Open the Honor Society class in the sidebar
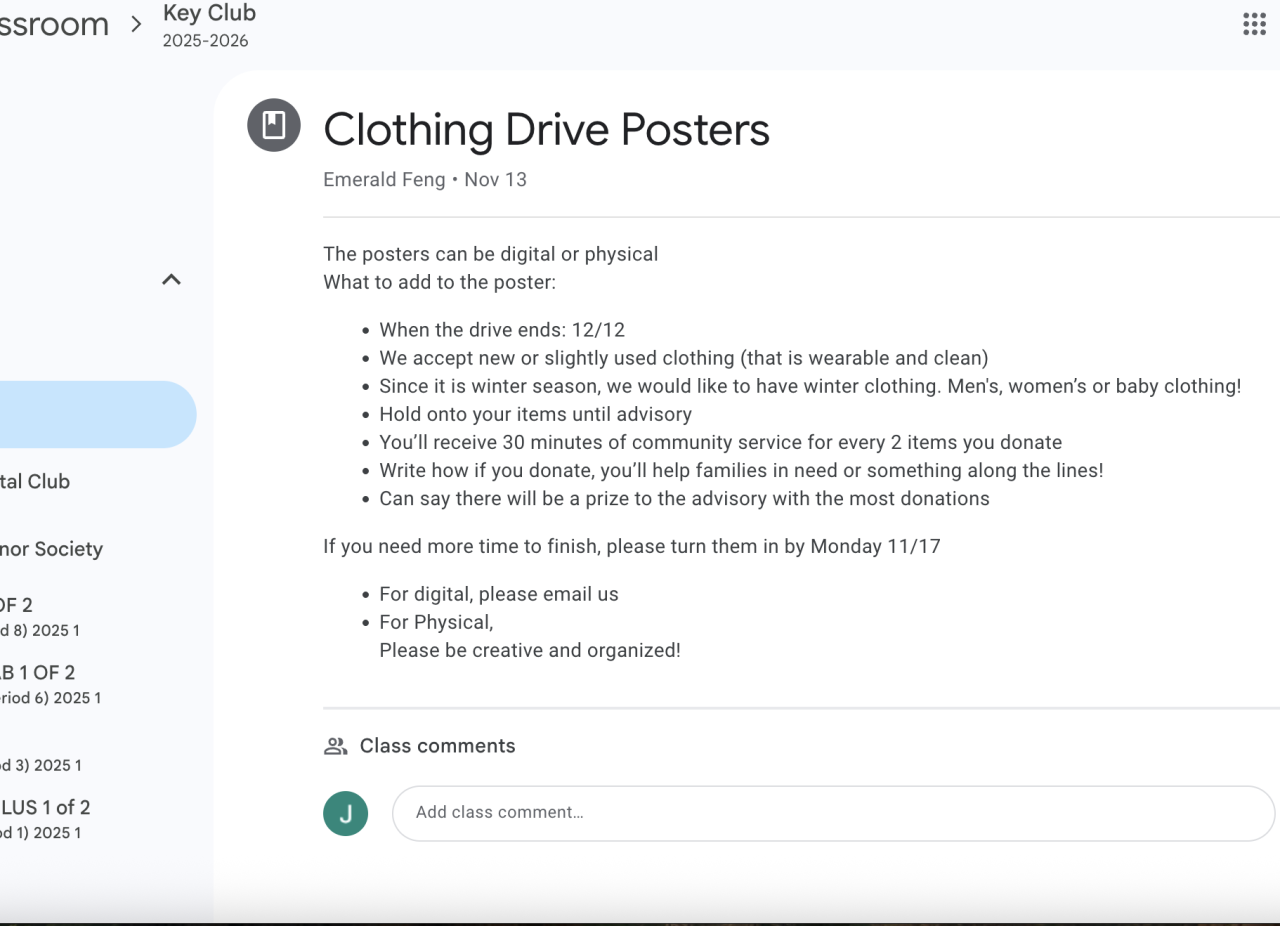Viewport: 1280px width, 926px height. click(x=52, y=549)
